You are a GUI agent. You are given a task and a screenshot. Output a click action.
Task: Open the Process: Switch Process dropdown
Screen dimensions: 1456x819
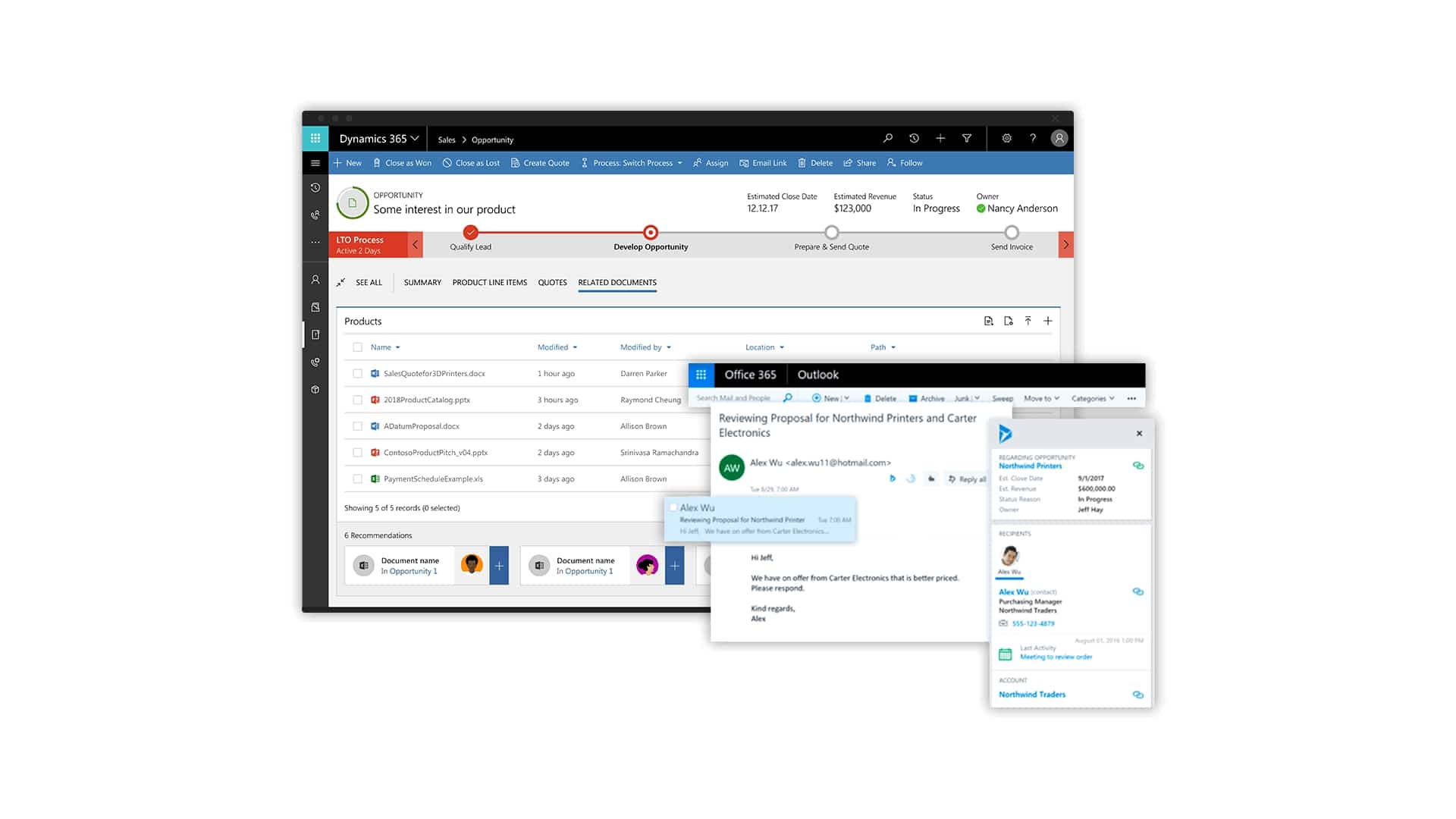(x=632, y=163)
